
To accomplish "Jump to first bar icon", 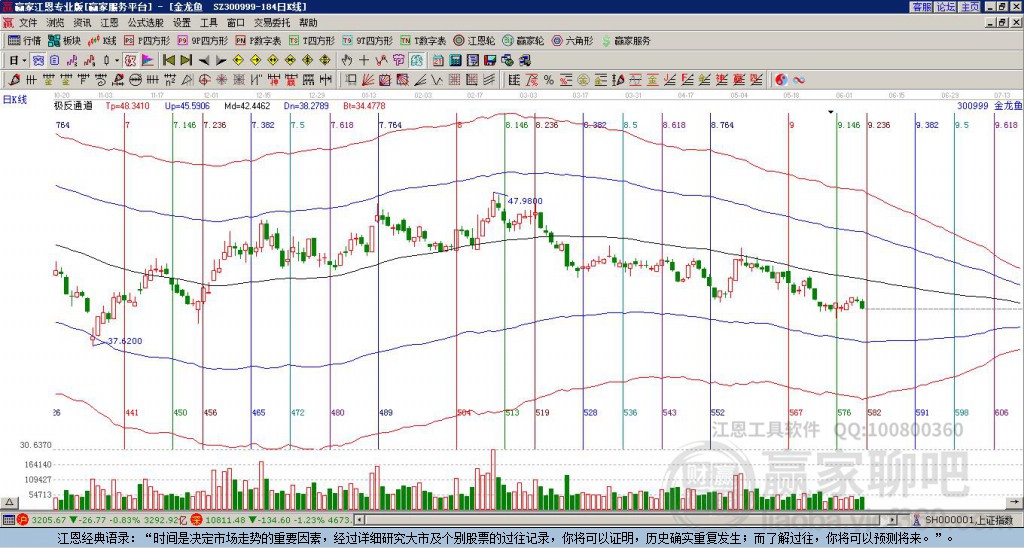I will click(169, 61).
